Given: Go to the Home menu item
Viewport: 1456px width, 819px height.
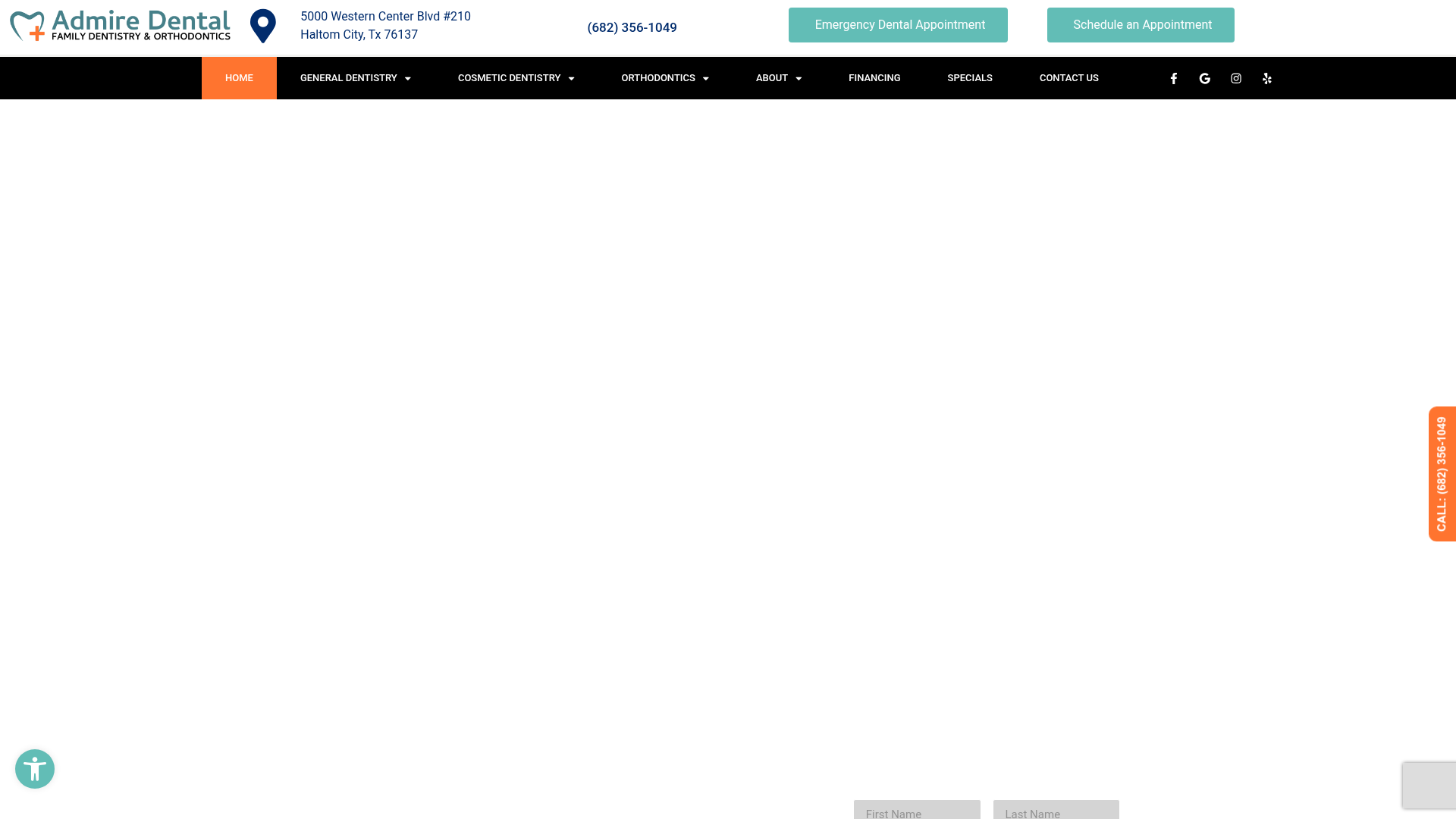Looking at the screenshot, I should 239,78.
